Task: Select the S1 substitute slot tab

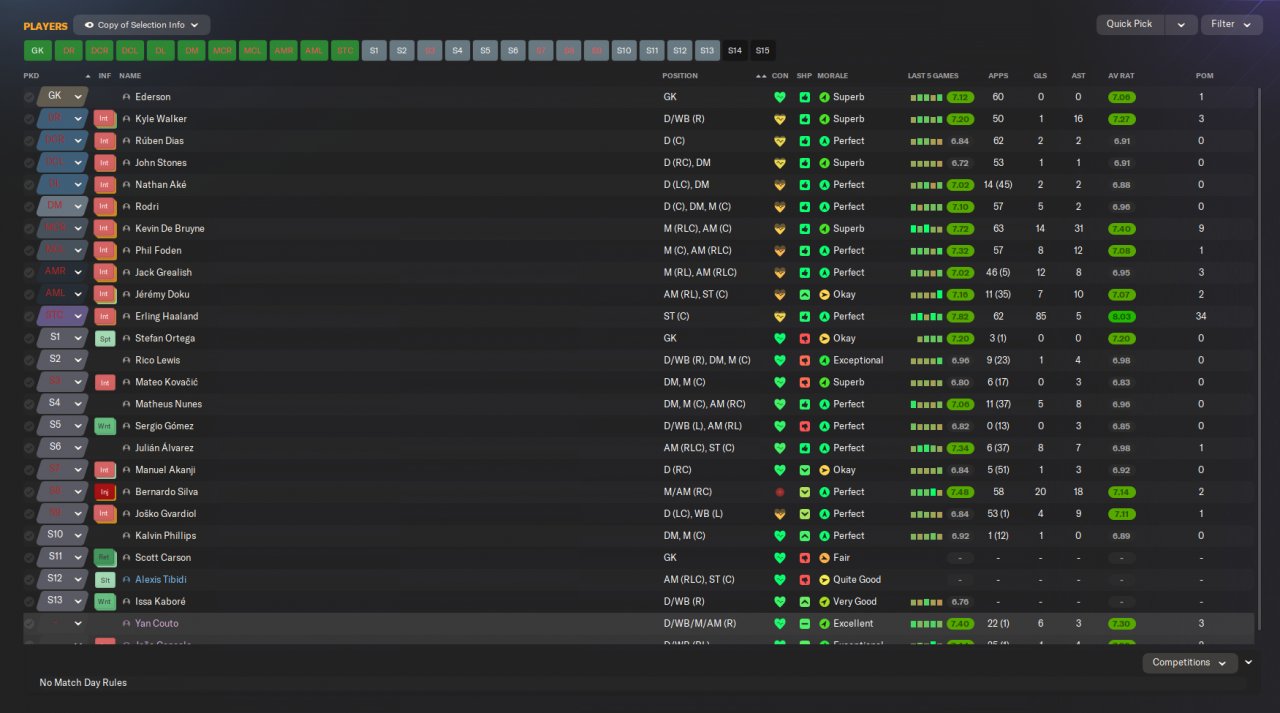Action: (374, 50)
